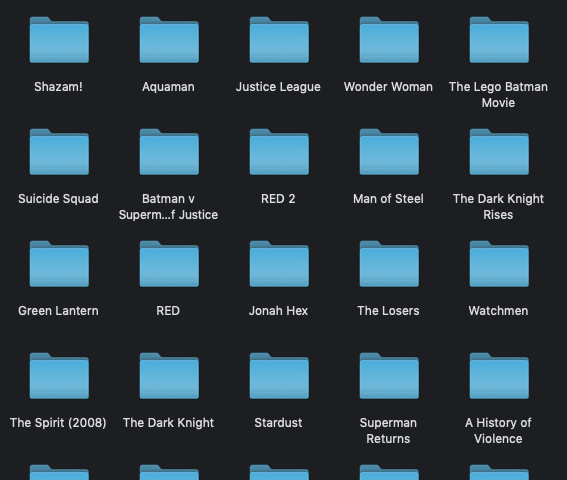Click the Suicide Squad folder icon
Screen dimensions: 567x480
(x=59, y=152)
